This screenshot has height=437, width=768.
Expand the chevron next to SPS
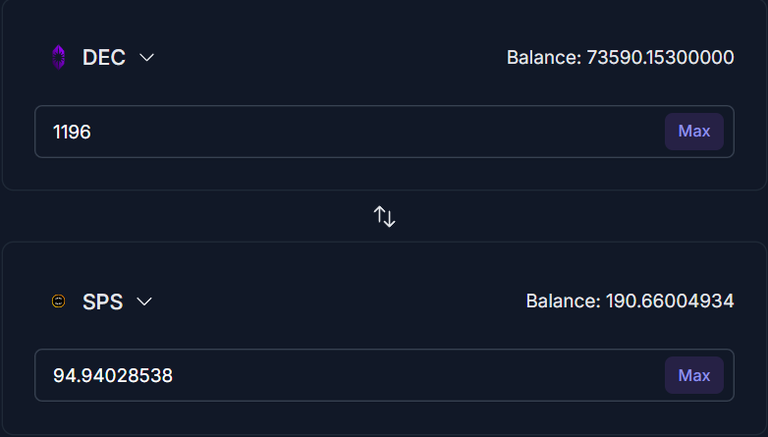(x=144, y=301)
